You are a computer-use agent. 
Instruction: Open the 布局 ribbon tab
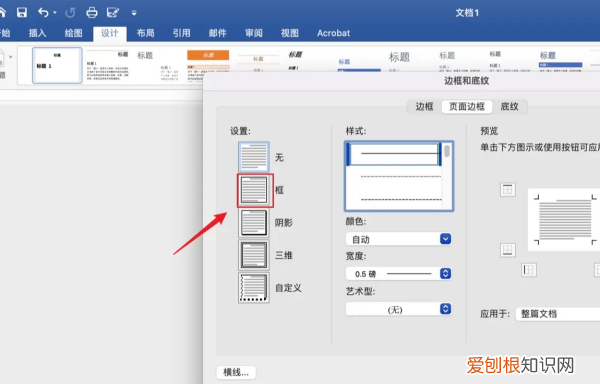click(x=145, y=33)
